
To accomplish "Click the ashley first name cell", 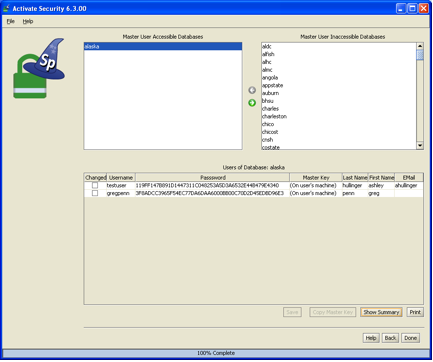I will tap(381, 185).
